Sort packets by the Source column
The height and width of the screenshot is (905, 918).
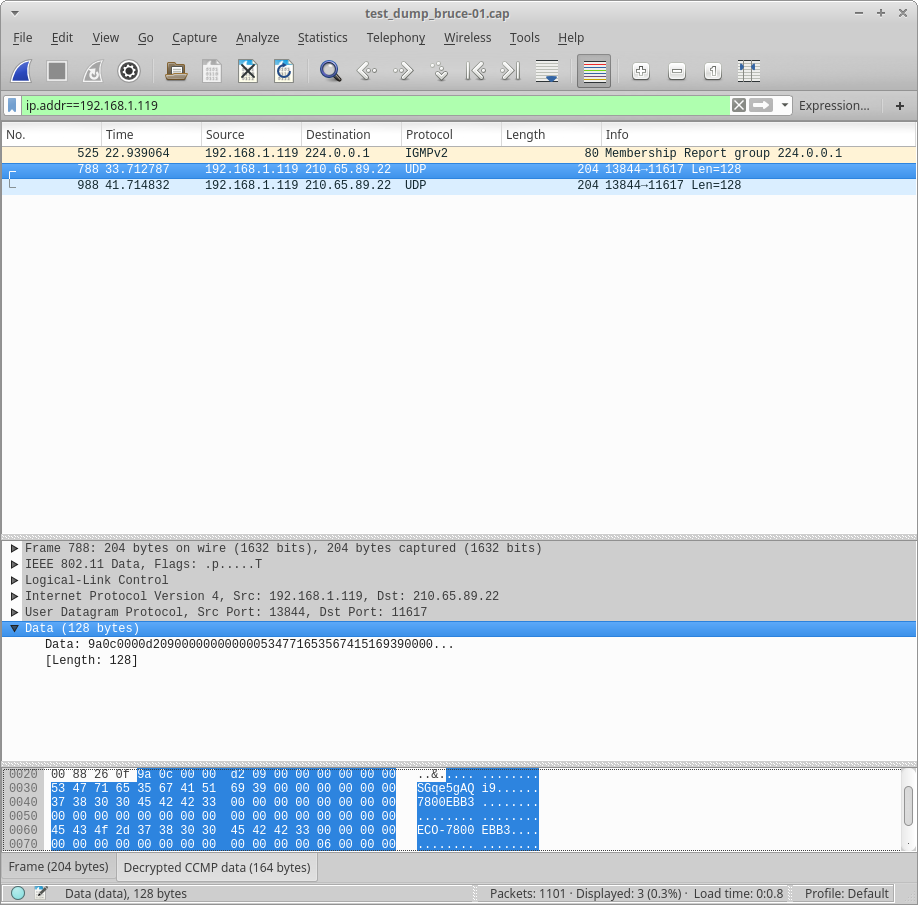[252, 135]
